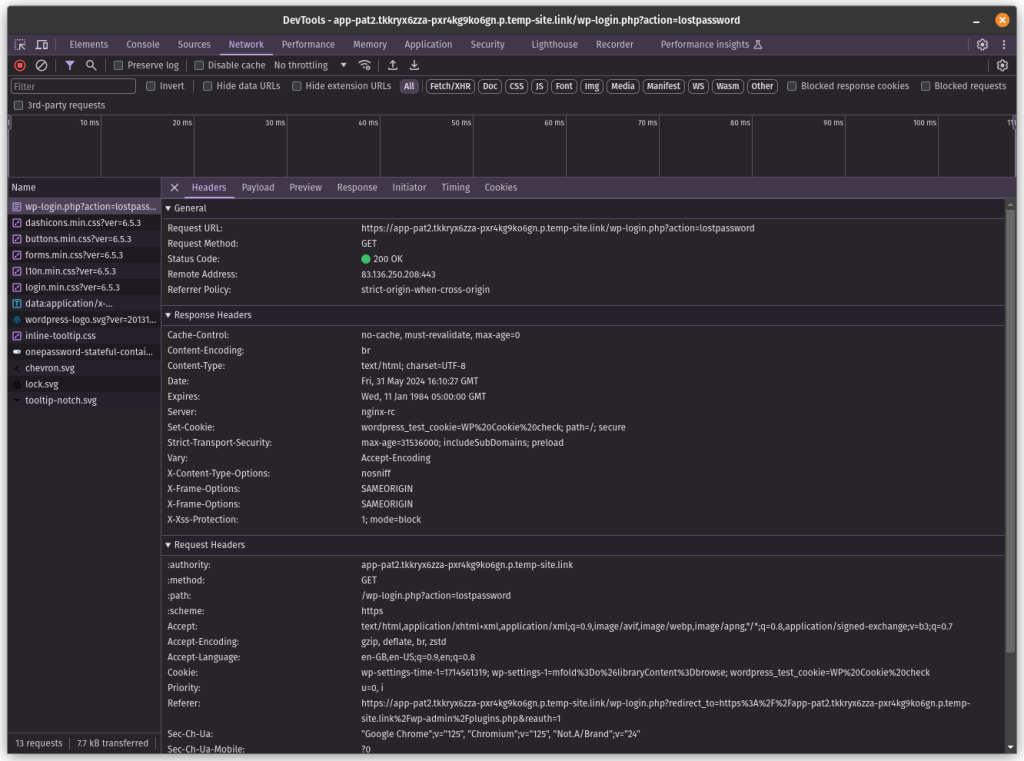The image size is (1024, 761).
Task: Import a HAR file
Action: [391, 64]
